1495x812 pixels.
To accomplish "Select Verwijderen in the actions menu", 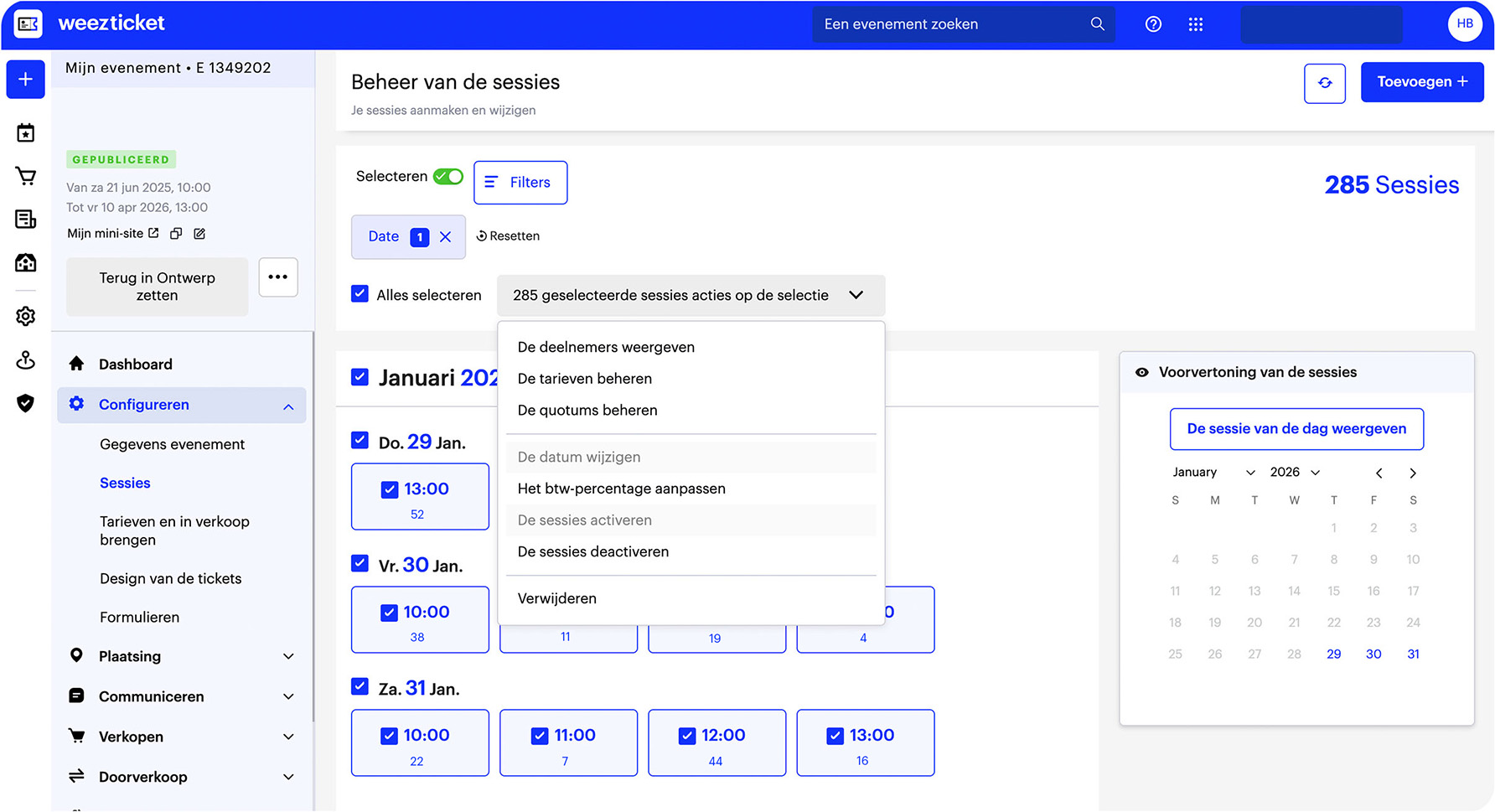I will (x=557, y=598).
